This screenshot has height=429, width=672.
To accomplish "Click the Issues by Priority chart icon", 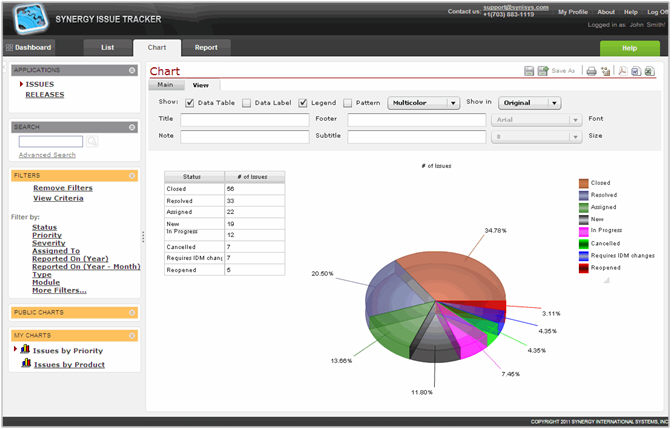I will click(x=25, y=349).
